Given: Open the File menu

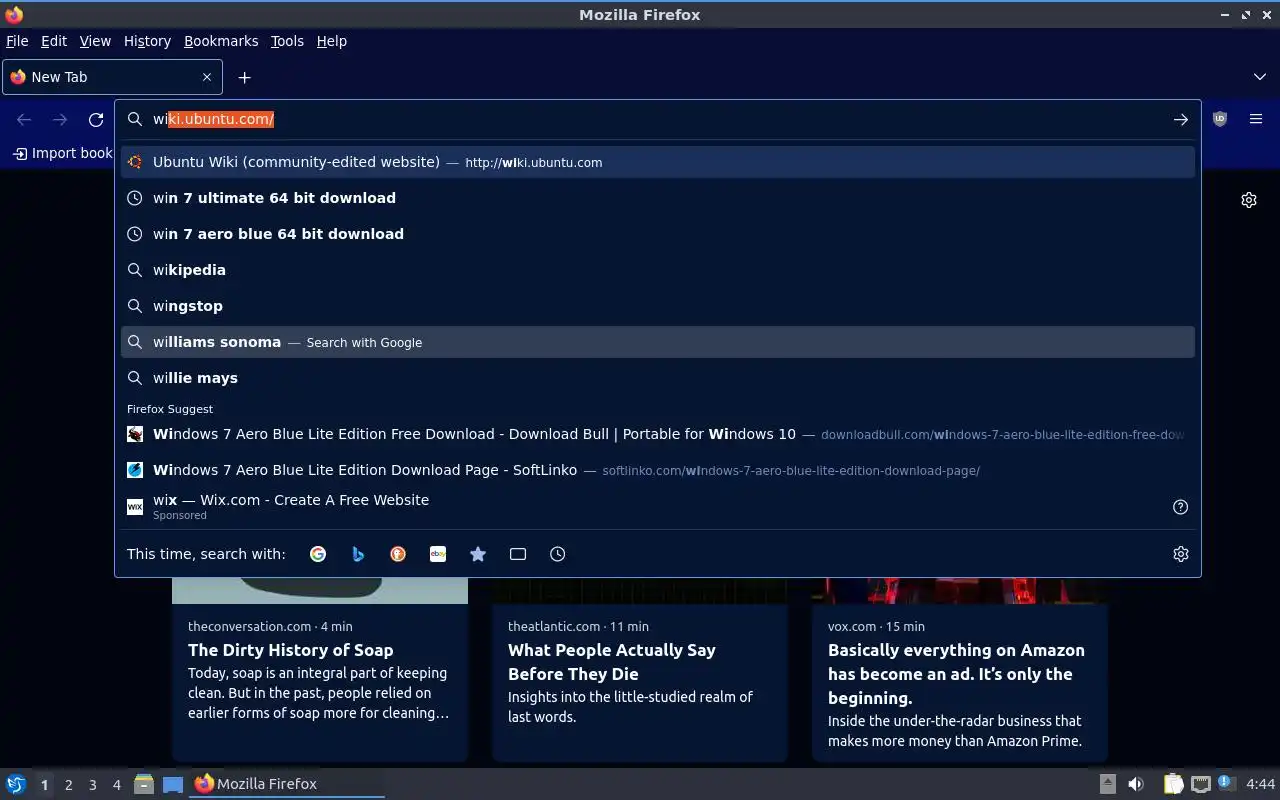Looking at the screenshot, I should pos(17,41).
